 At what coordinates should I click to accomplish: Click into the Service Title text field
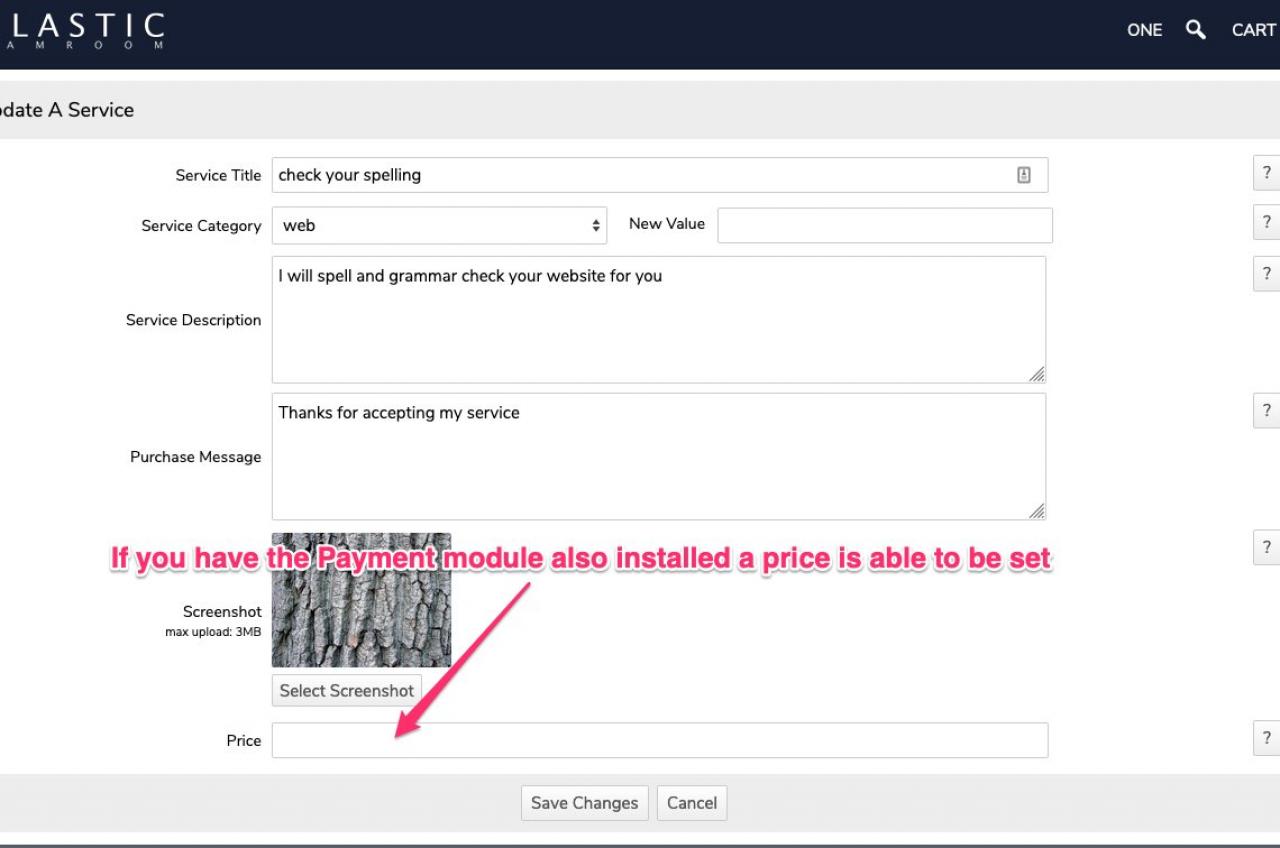tap(640, 175)
